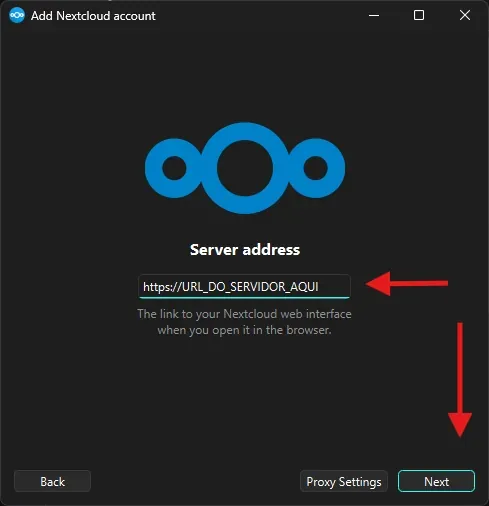489x506 pixels.
Task: Minimize the Add Nextcloud account window
Action: (374, 15)
